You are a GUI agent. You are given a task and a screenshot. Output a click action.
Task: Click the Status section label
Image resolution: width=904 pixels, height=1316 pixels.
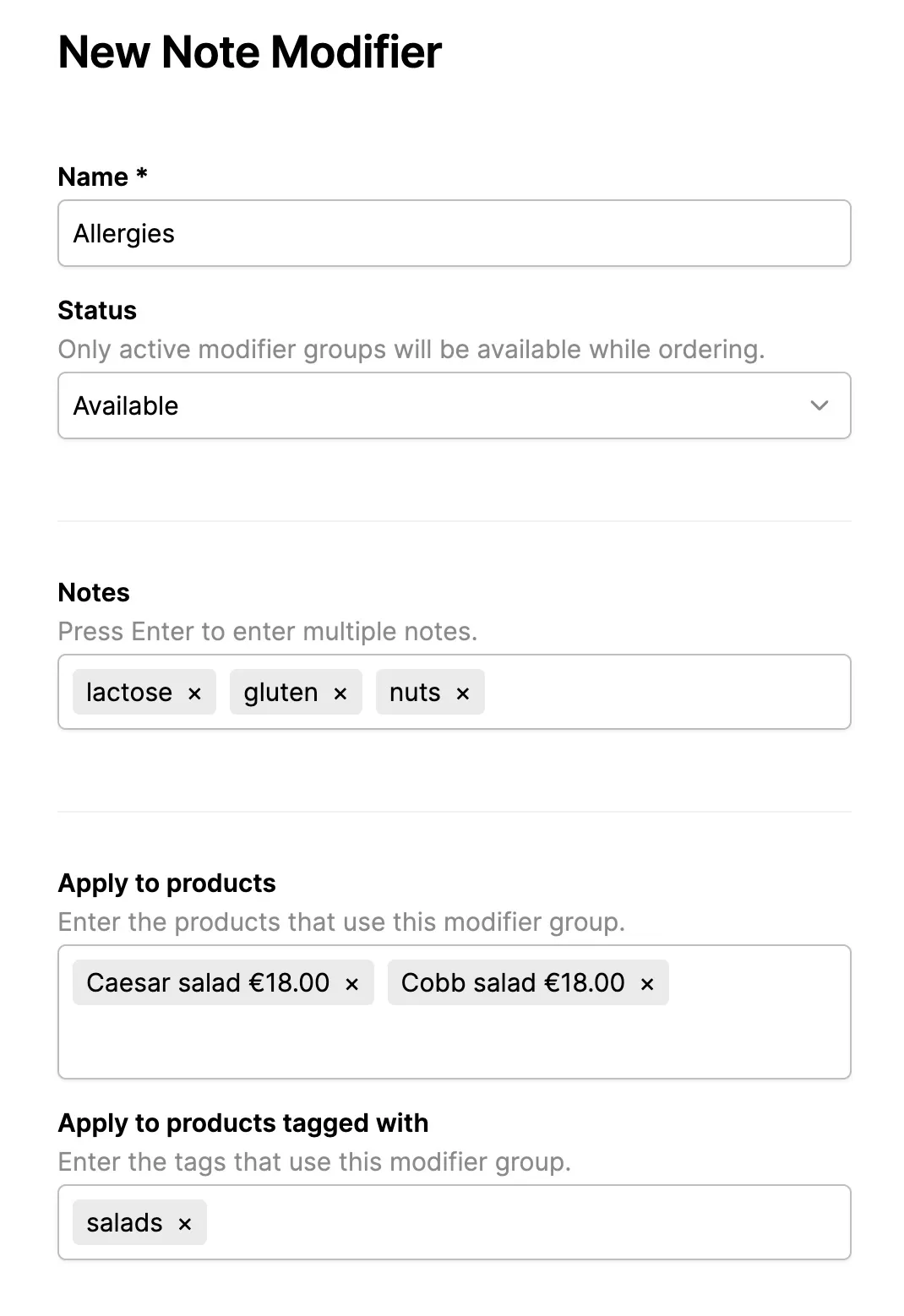(x=96, y=310)
